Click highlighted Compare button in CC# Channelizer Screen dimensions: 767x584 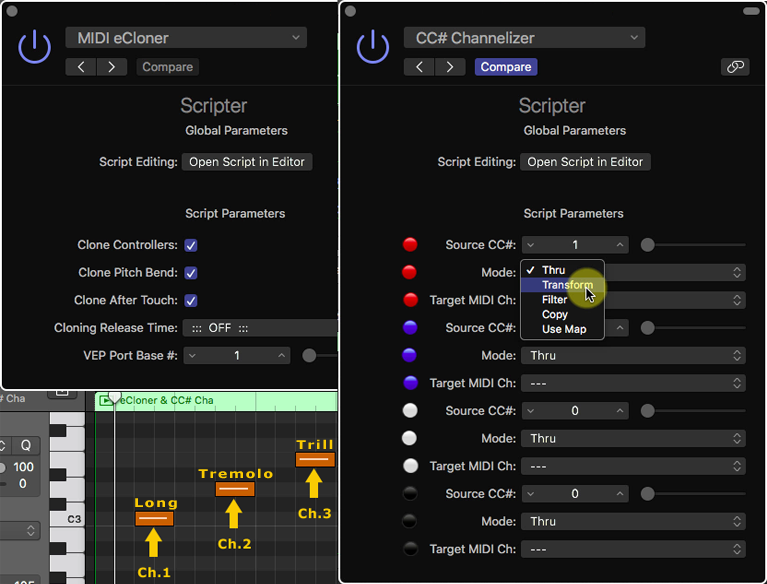coord(506,67)
